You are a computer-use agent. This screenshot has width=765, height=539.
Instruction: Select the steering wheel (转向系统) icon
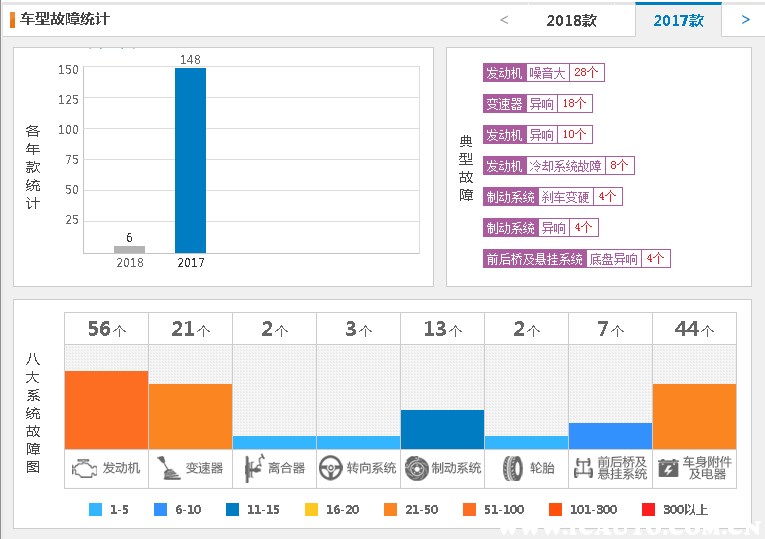(x=331, y=467)
